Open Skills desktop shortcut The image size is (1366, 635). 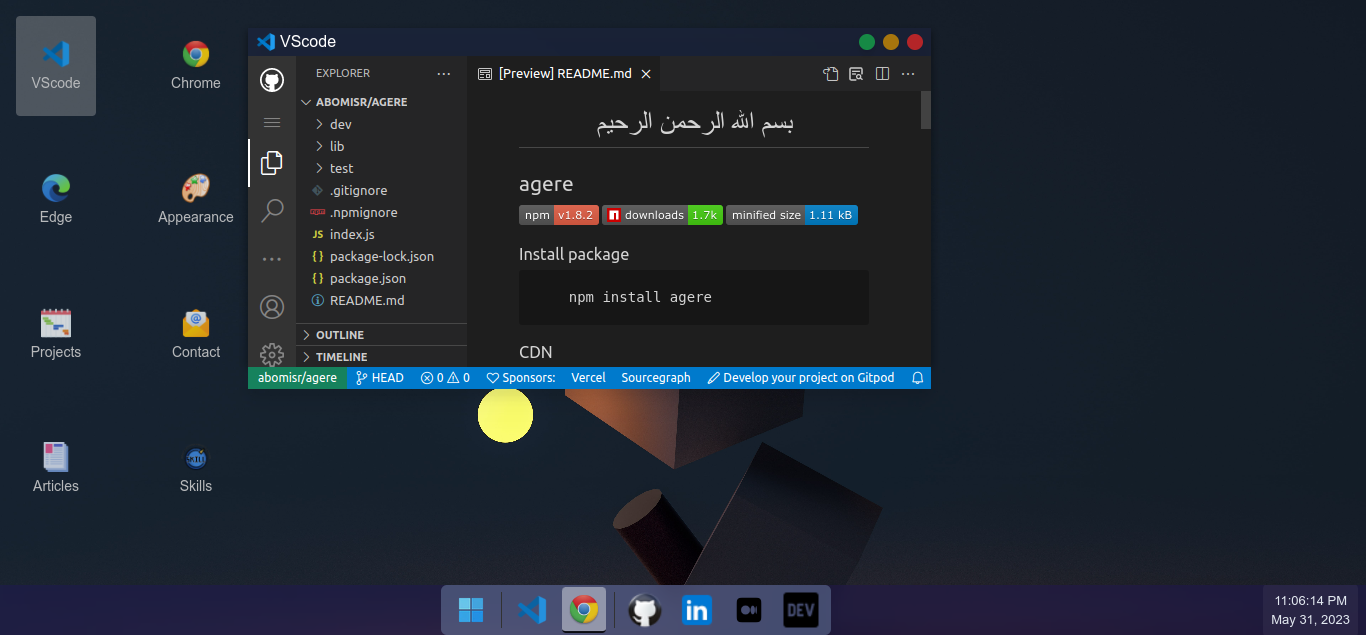click(x=196, y=469)
